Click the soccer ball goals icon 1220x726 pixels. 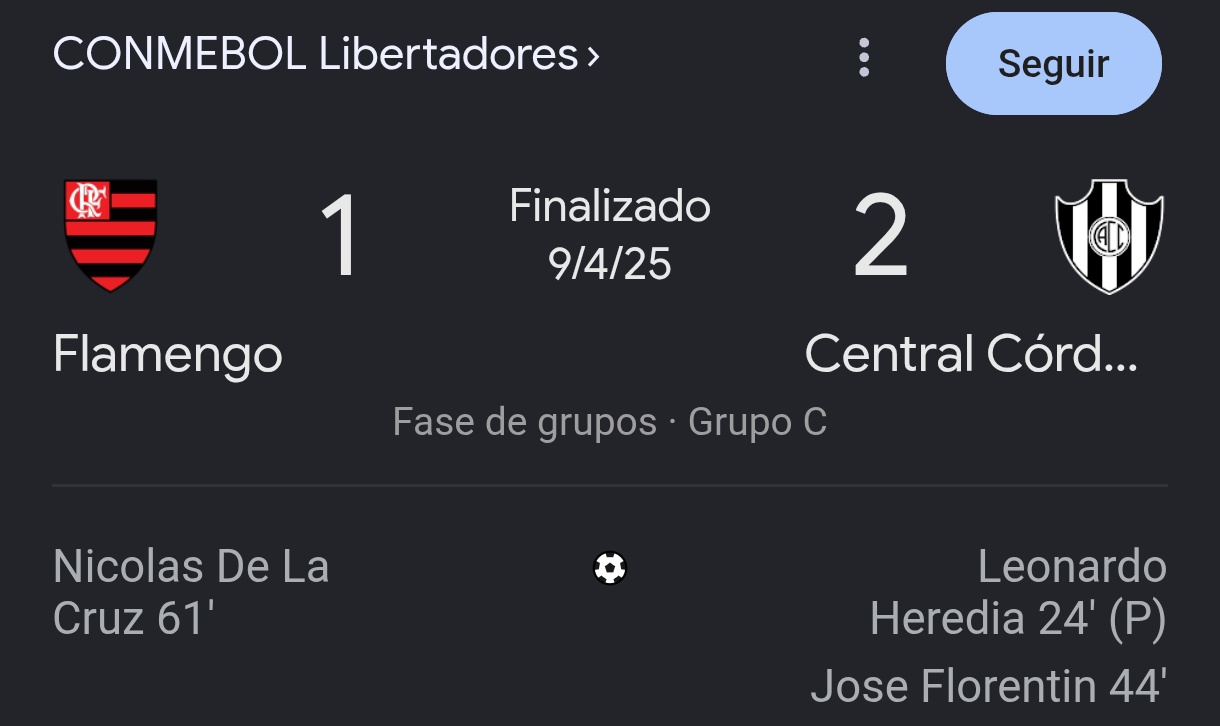pos(610,568)
